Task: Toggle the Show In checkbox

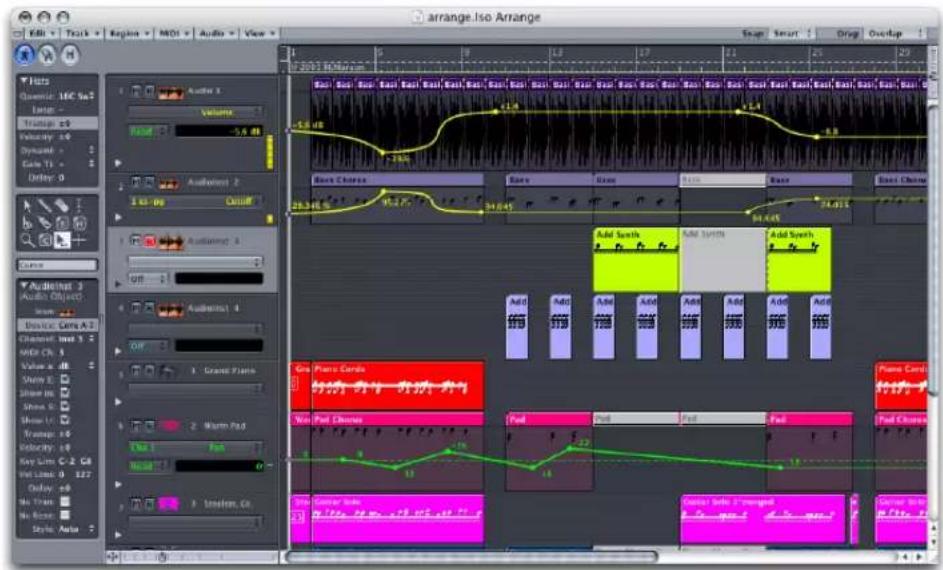Action: point(65,393)
